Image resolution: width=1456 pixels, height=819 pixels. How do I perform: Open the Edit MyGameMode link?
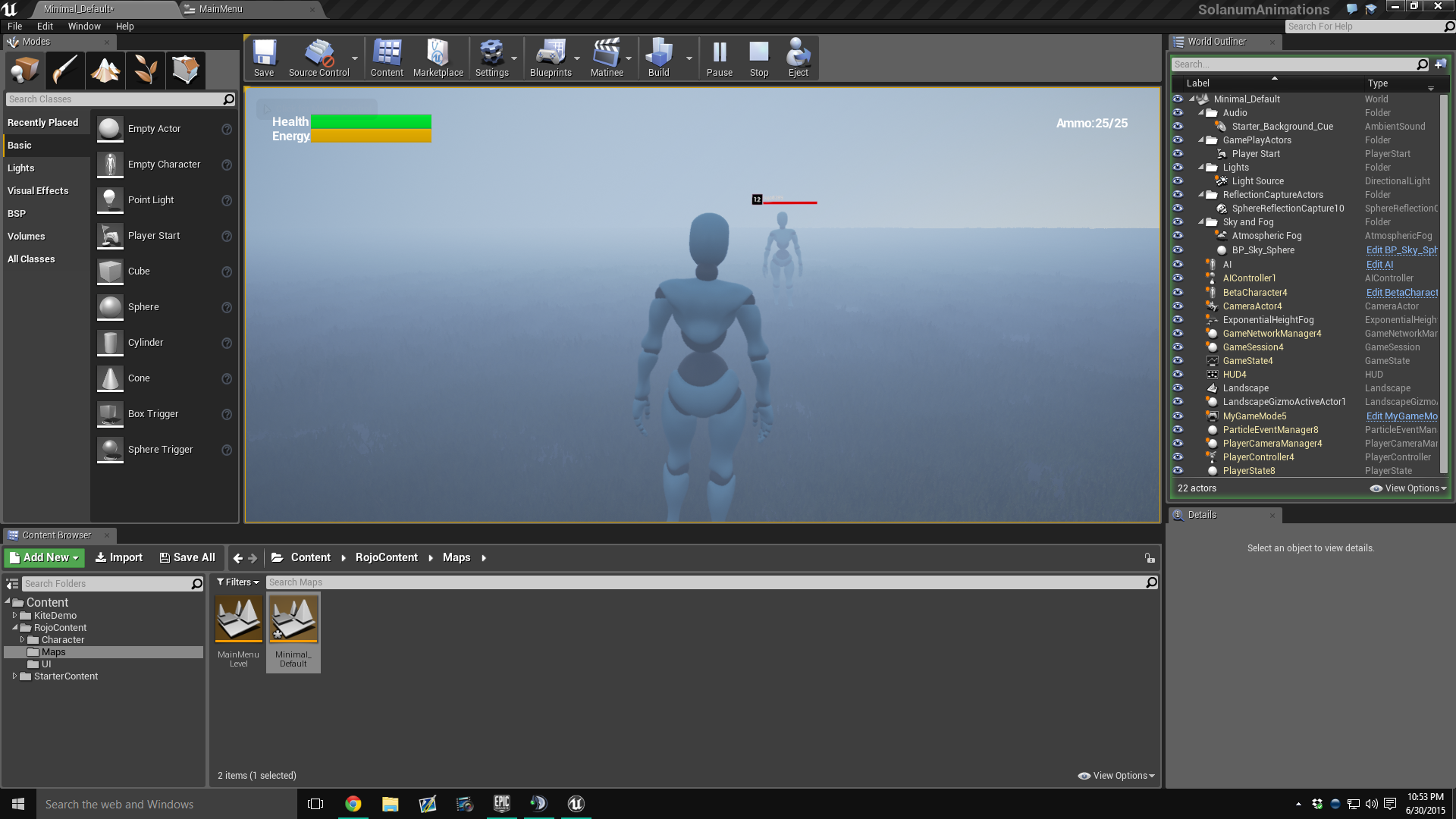pos(1401,416)
